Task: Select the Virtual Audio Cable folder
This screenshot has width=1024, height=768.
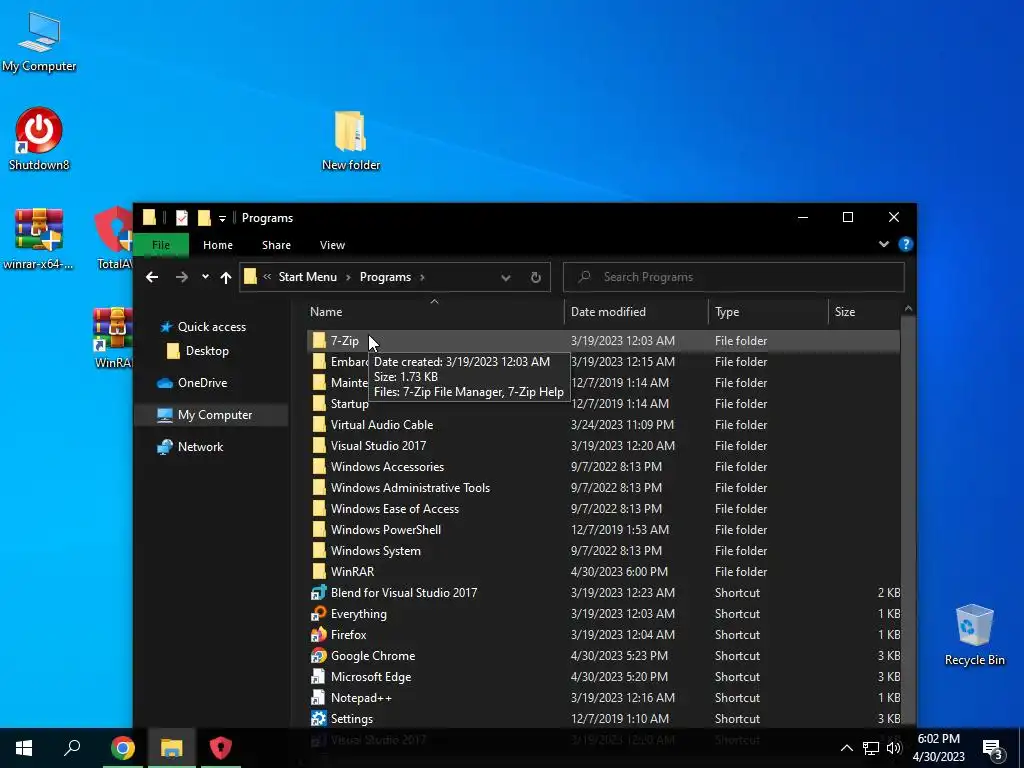Action: click(x=603, y=424)
